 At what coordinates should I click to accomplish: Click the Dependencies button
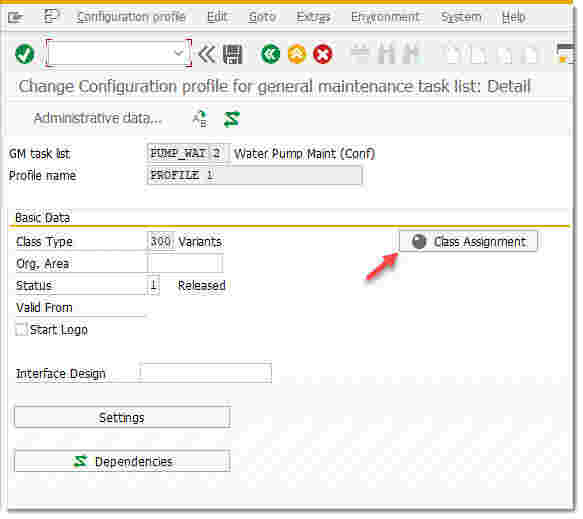[x=122, y=461]
